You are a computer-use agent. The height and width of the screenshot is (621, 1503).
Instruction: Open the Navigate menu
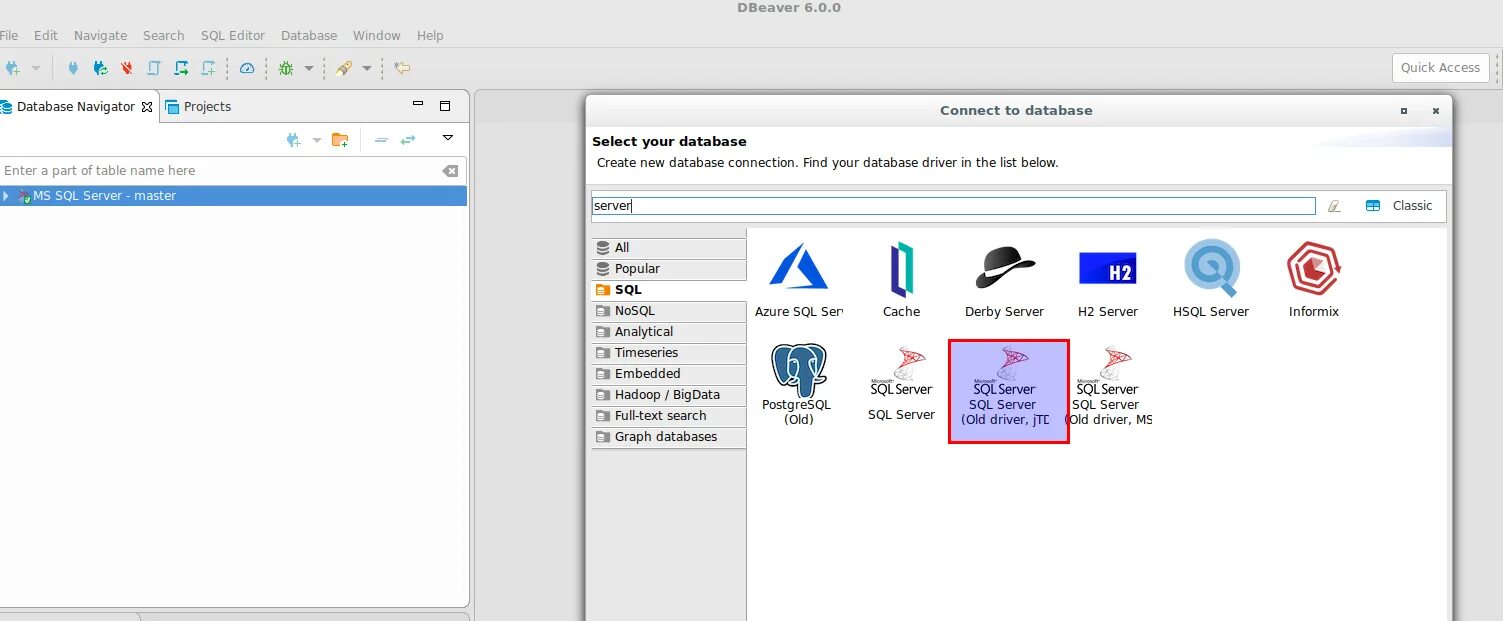[x=101, y=35]
